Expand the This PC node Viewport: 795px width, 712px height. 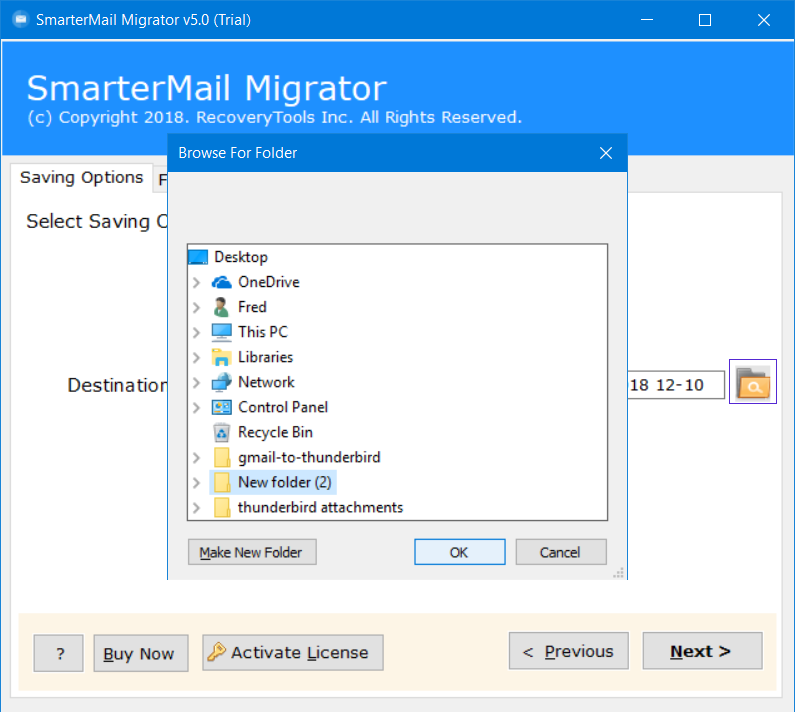pos(197,333)
